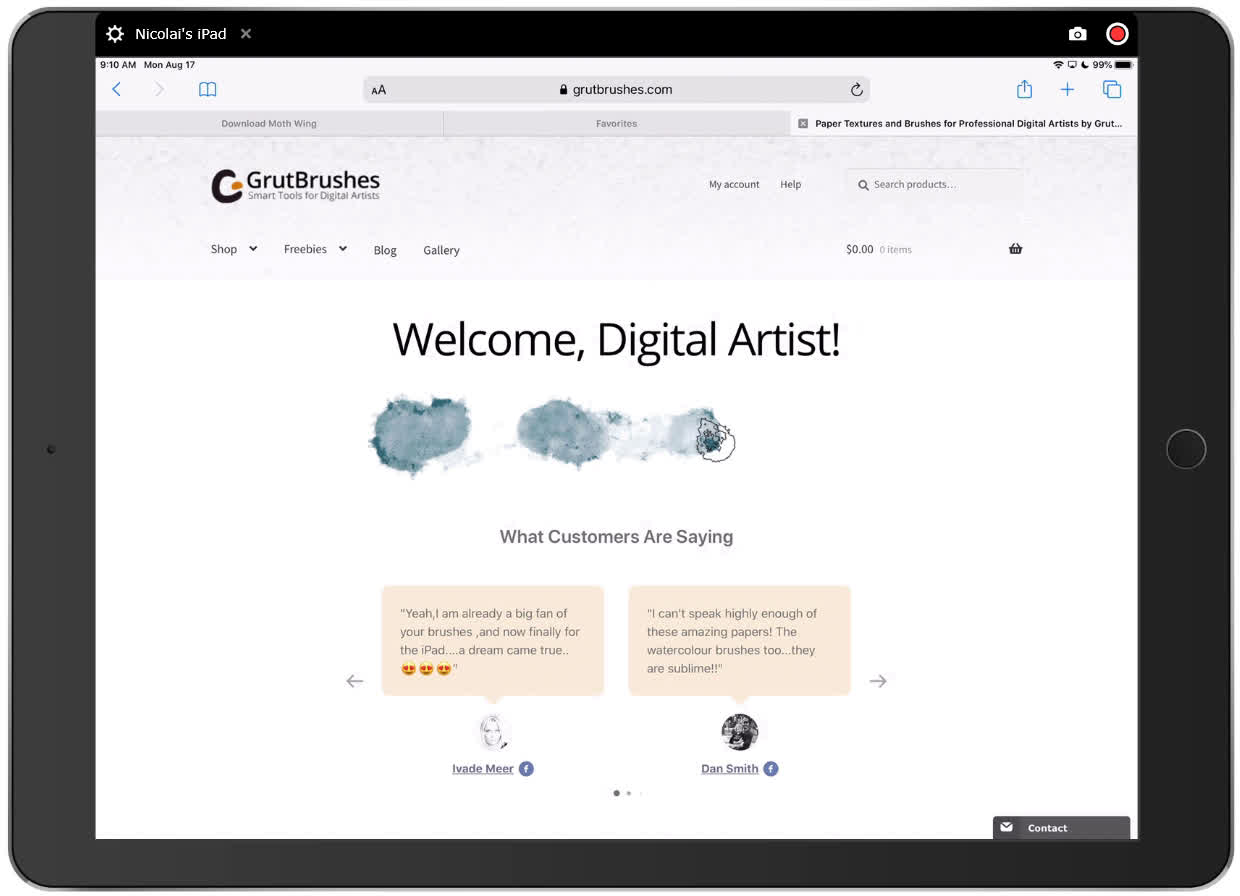Open the GrutBrushes shopping cart

1015,248
